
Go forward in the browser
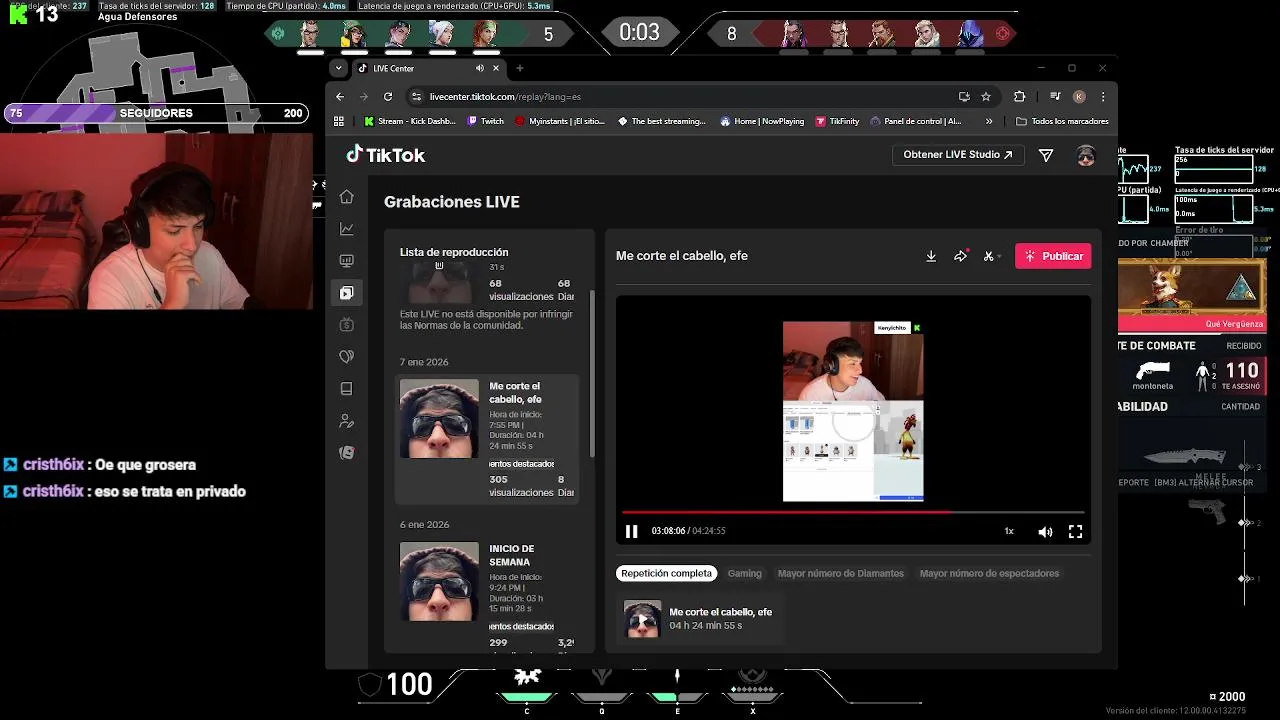[364, 97]
